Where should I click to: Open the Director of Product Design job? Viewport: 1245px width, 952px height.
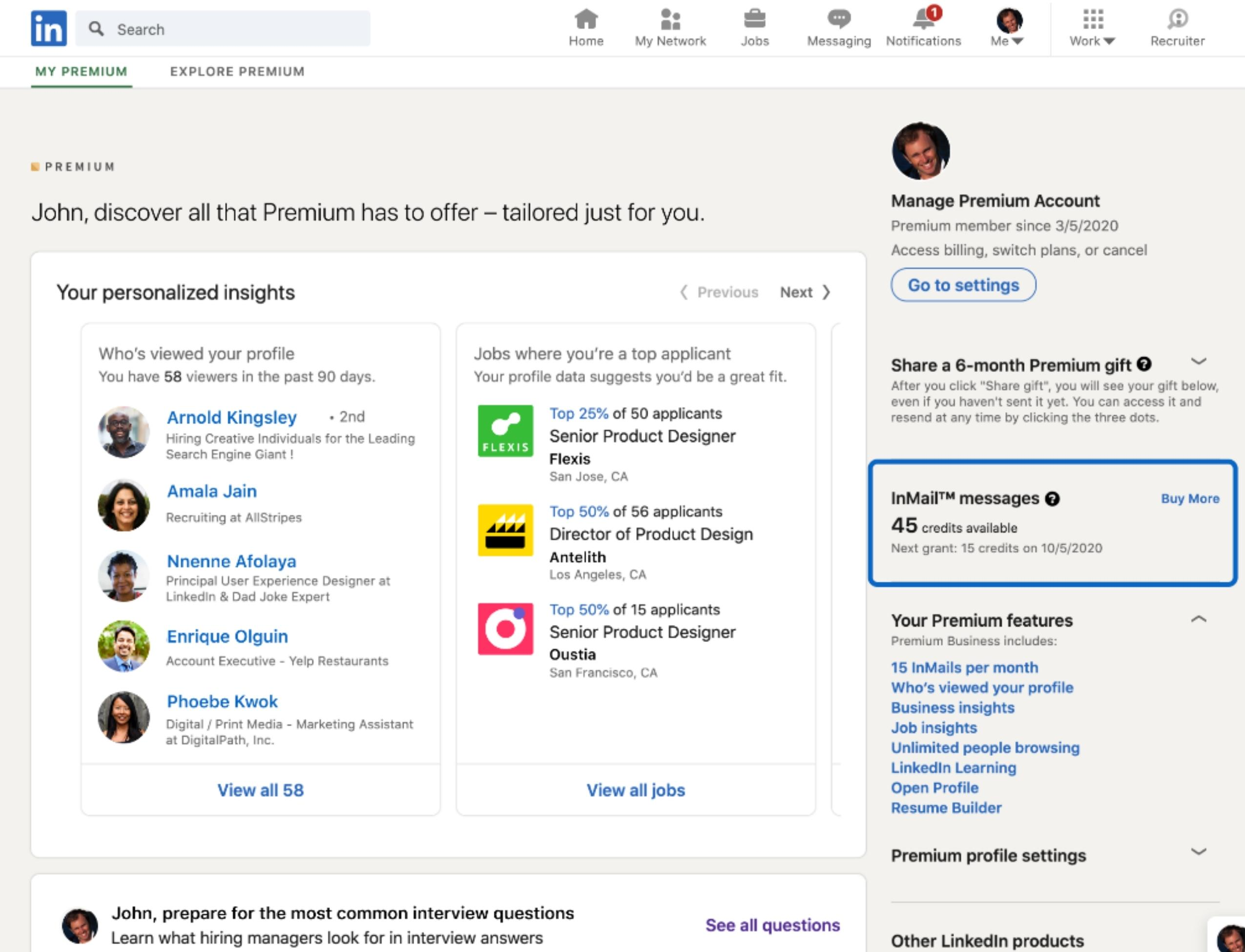(x=651, y=534)
